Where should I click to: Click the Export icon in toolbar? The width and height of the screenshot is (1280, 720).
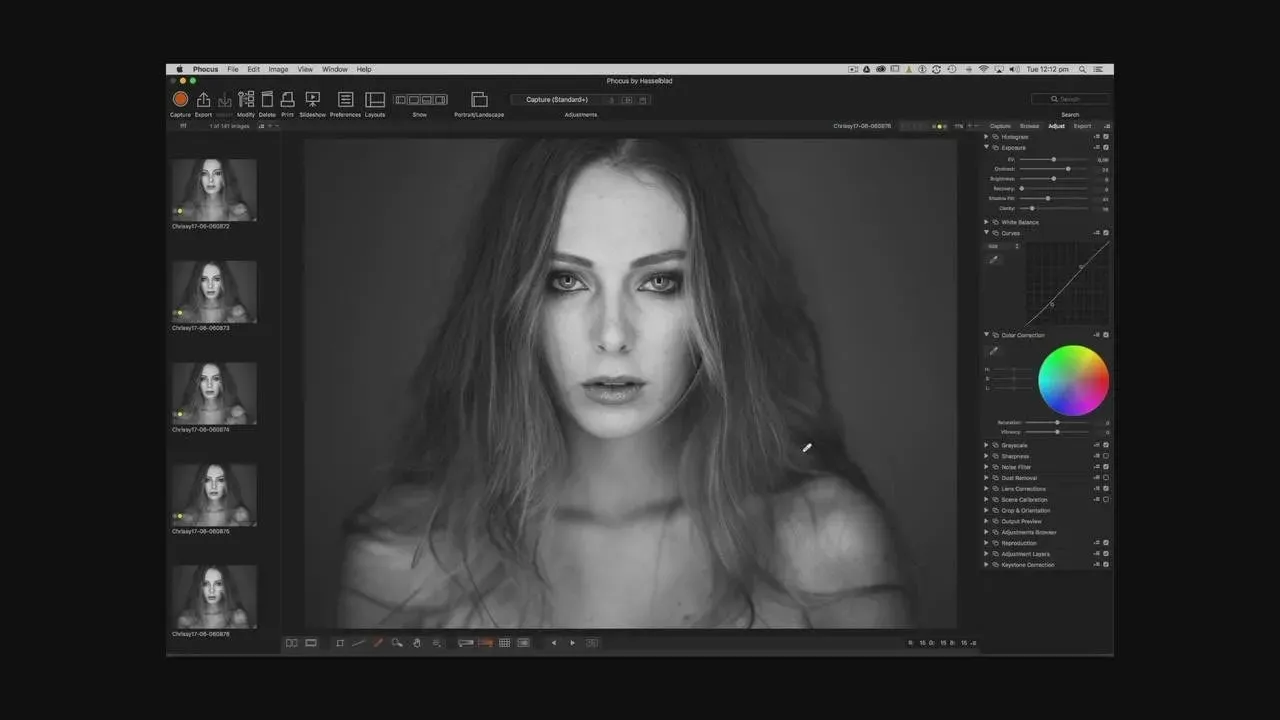(203, 99)
